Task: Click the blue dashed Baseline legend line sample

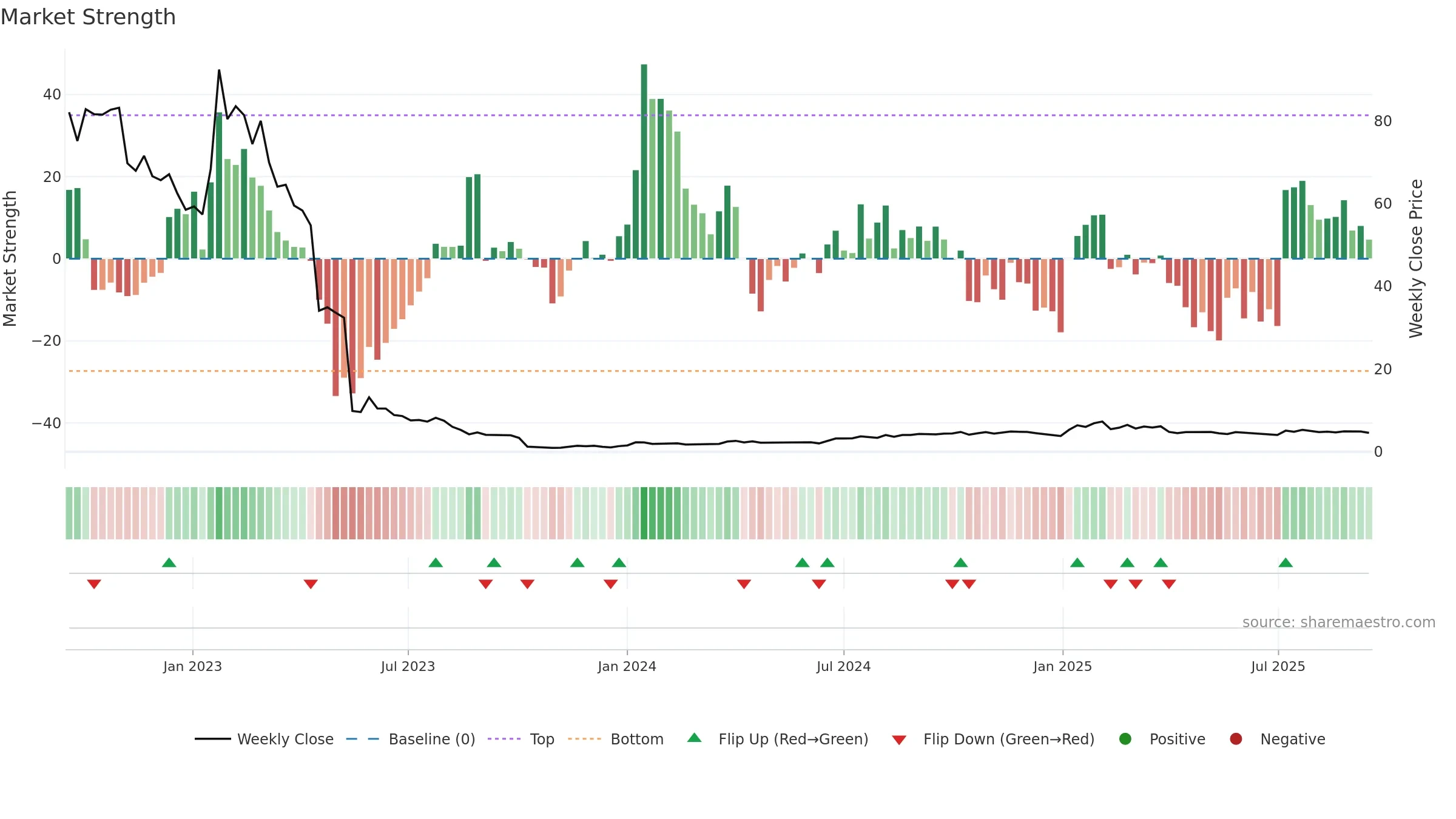Action: [x=363, y=739]
